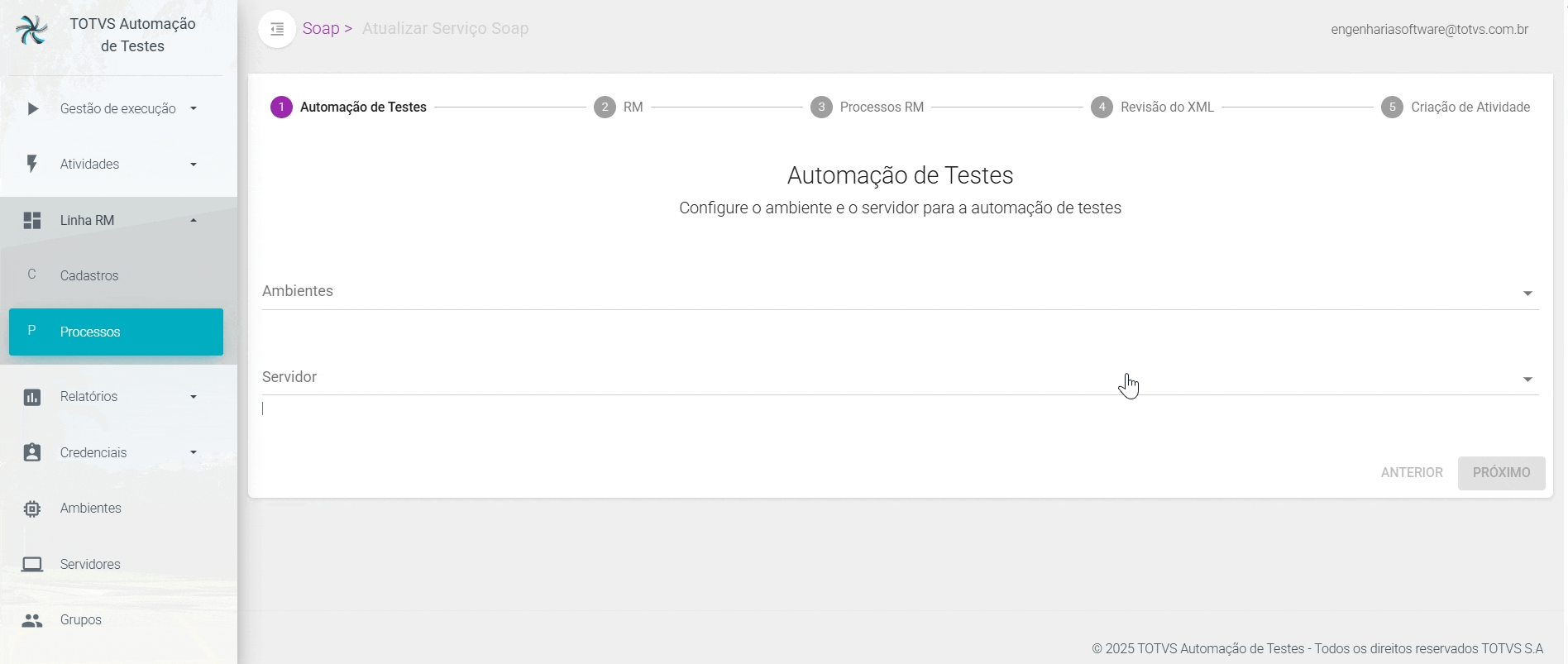Follow the Soap breadcrumb link
This screenshot has height=664, width=1568.
pos(321,29)
